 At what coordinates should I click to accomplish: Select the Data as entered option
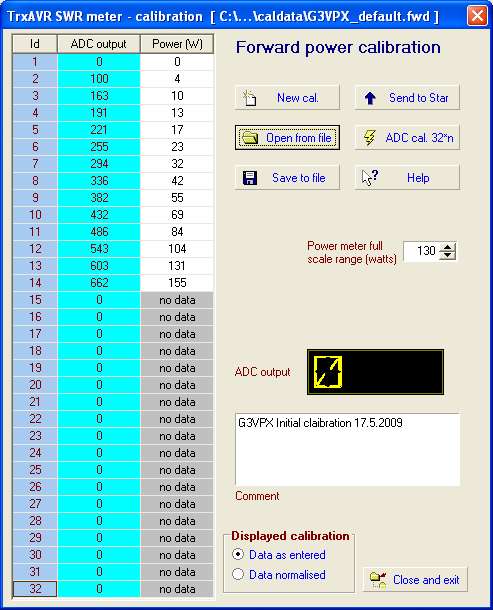(238, 554)
